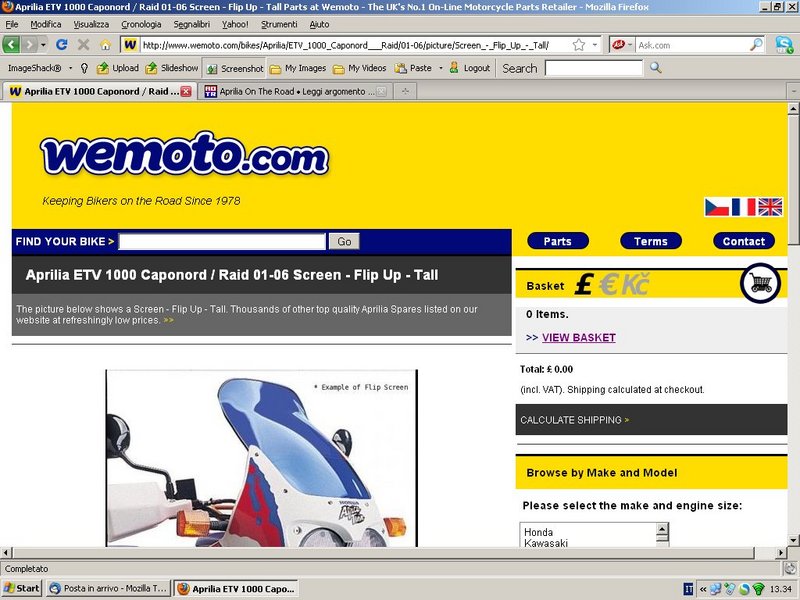
Task: Select the UK flag language
Action: click(x=770, y=207)
